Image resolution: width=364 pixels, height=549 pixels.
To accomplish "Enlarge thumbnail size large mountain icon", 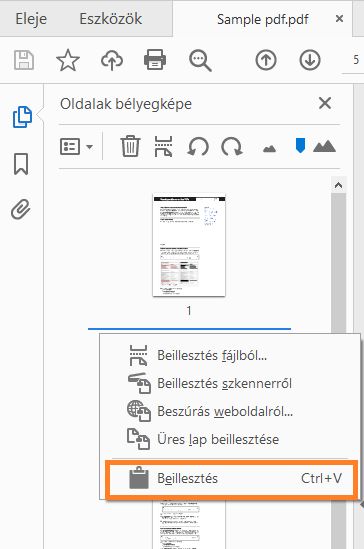I will point(324,146).
